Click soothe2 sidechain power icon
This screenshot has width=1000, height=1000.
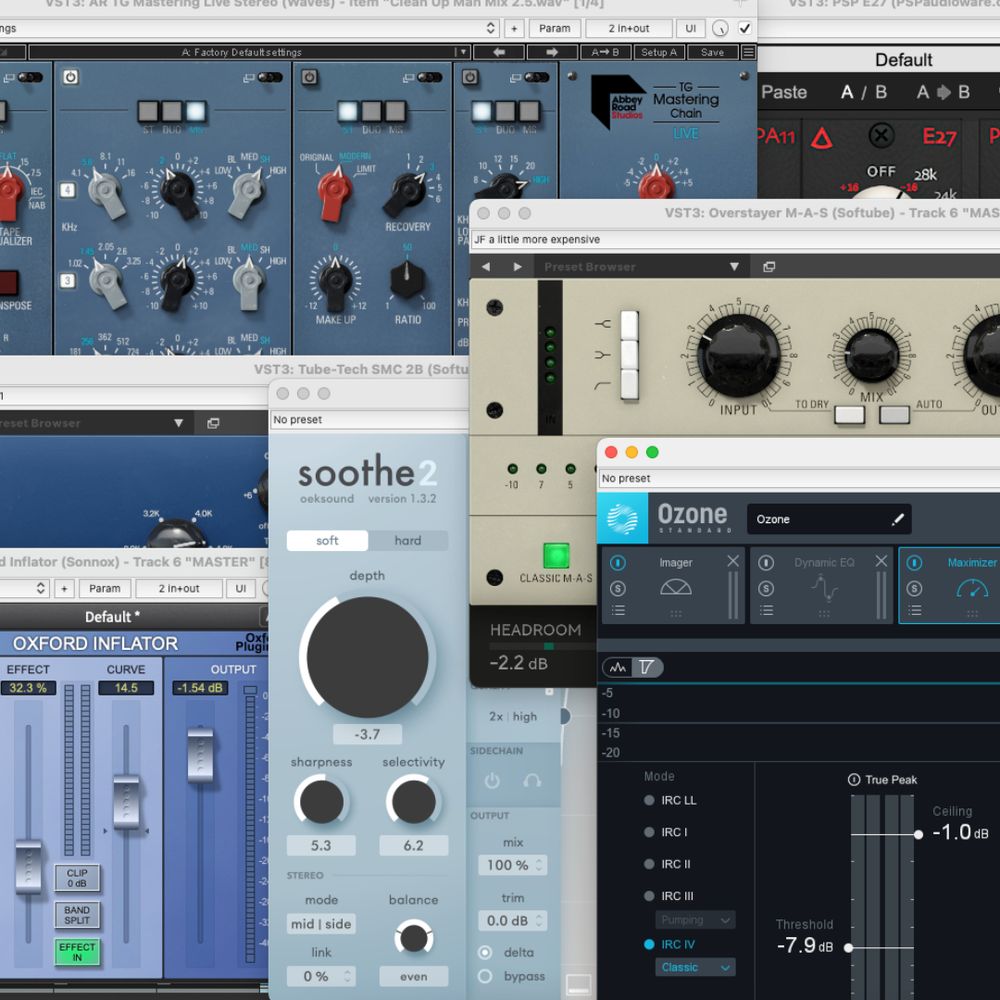point(492,780)
